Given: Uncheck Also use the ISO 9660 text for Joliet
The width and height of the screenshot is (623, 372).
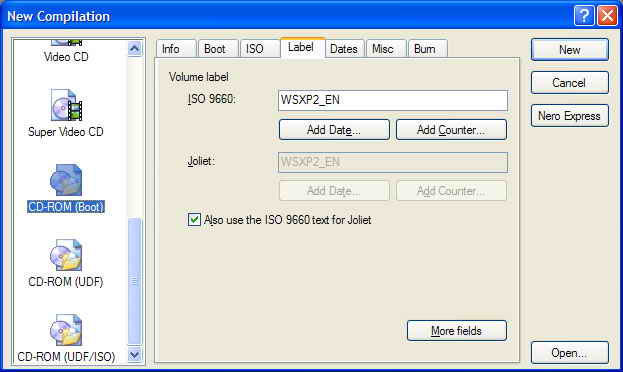Looking at the screenshot, I should [194, 219].
